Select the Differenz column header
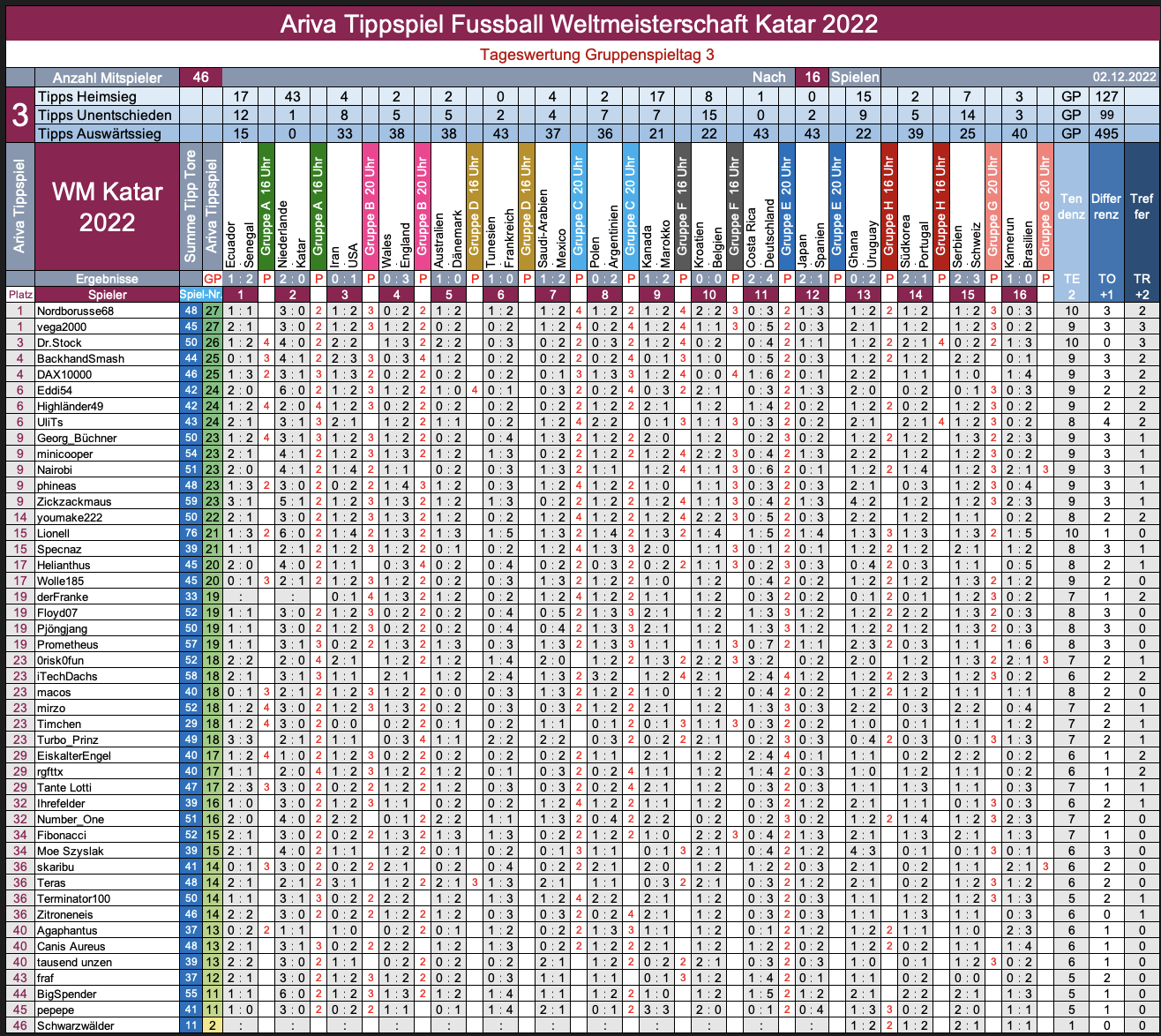The image size is (1161, 1036). (x=1106, y=206)
